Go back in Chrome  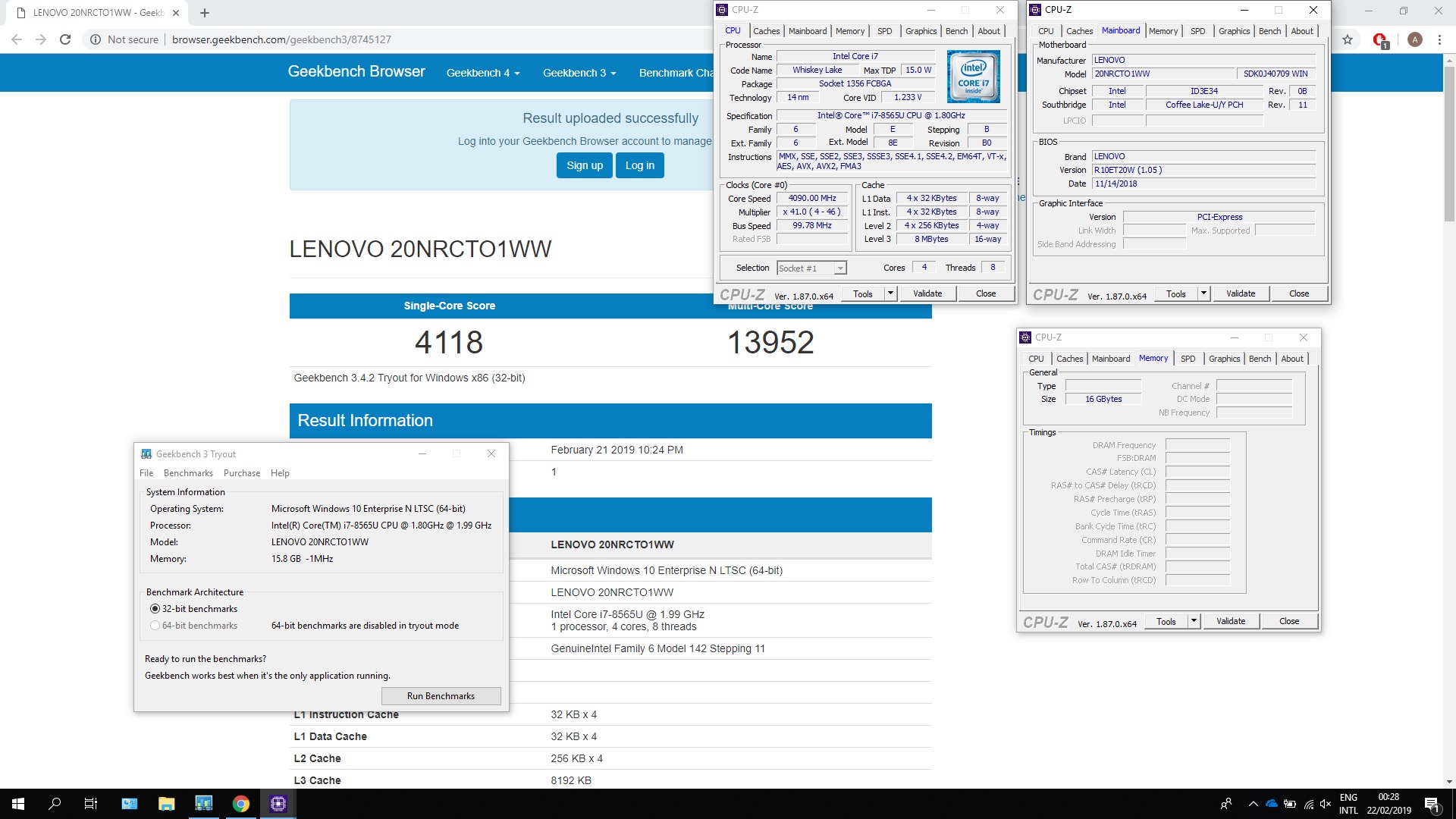click(17, 39)
